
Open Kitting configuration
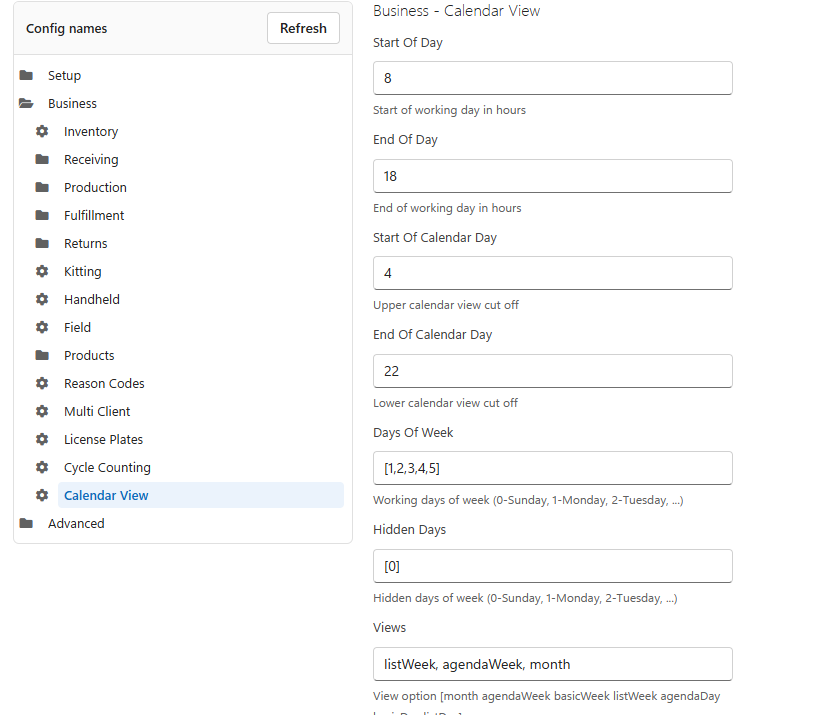pyautogui.click(x=82, y=271)
